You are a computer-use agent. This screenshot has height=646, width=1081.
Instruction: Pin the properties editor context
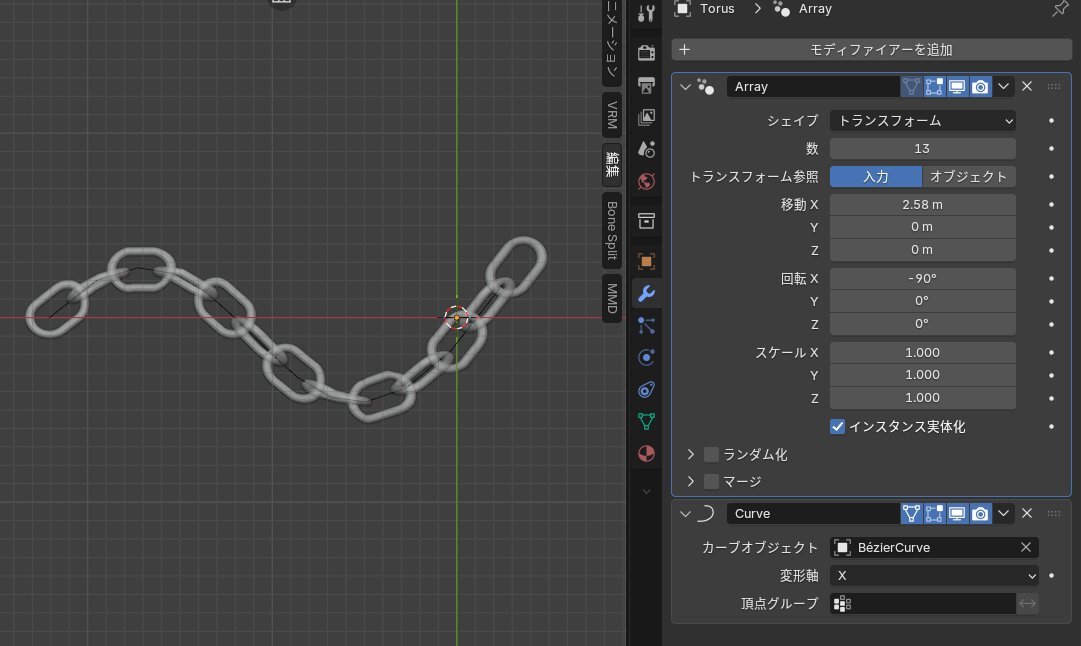coord(1060,9)
